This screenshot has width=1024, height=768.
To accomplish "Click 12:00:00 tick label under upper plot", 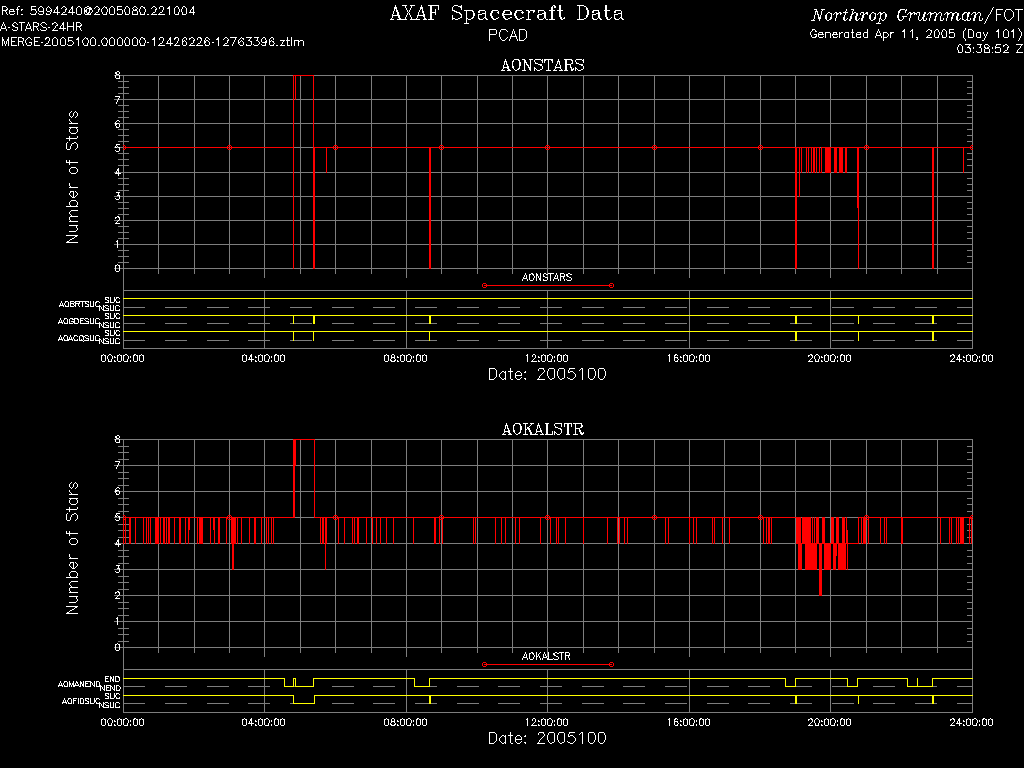I will click(x=547, y=359).
